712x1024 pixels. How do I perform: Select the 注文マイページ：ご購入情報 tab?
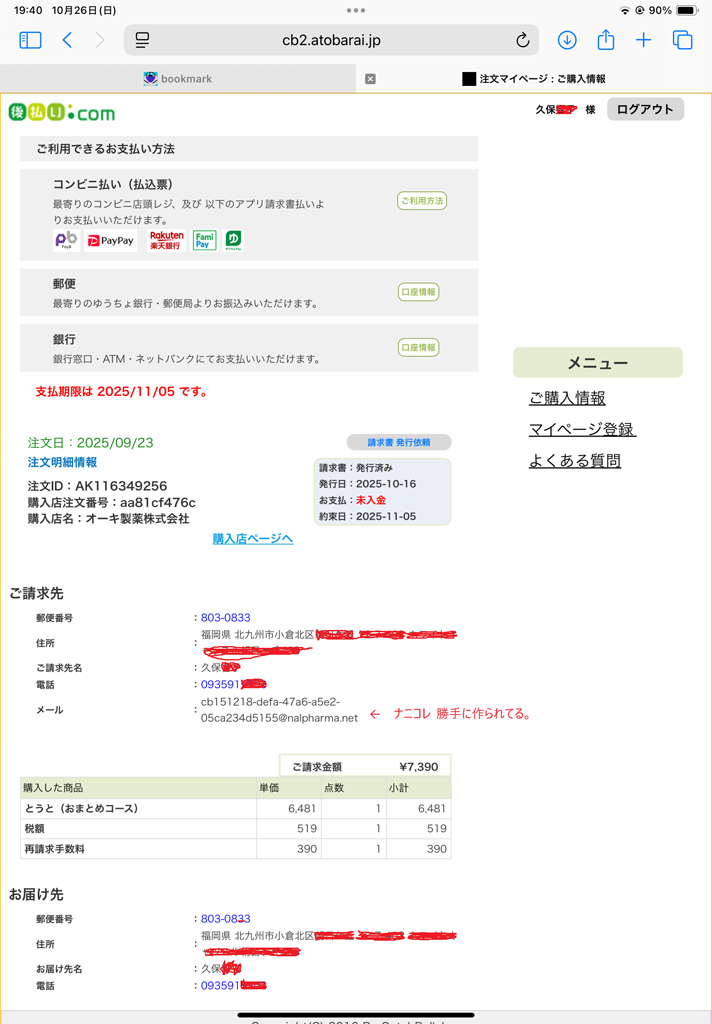(534, 78)
